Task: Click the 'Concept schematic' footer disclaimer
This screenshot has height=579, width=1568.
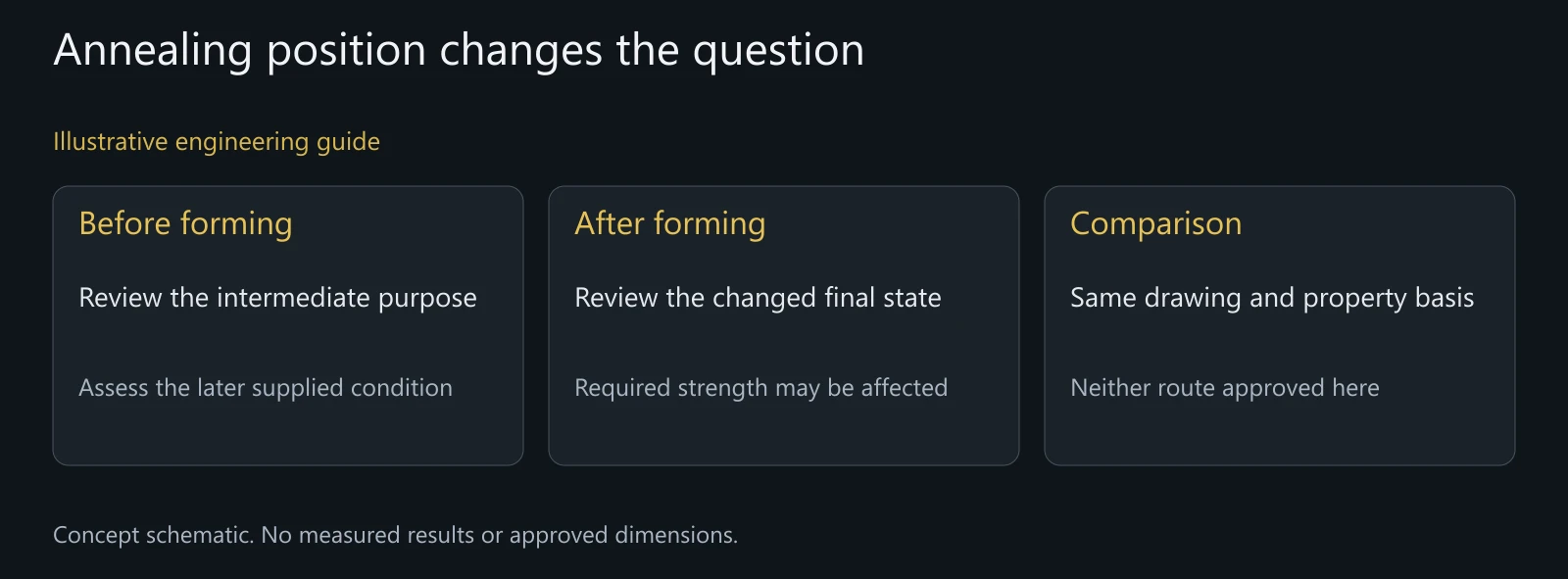Action: tap(395, 535)
